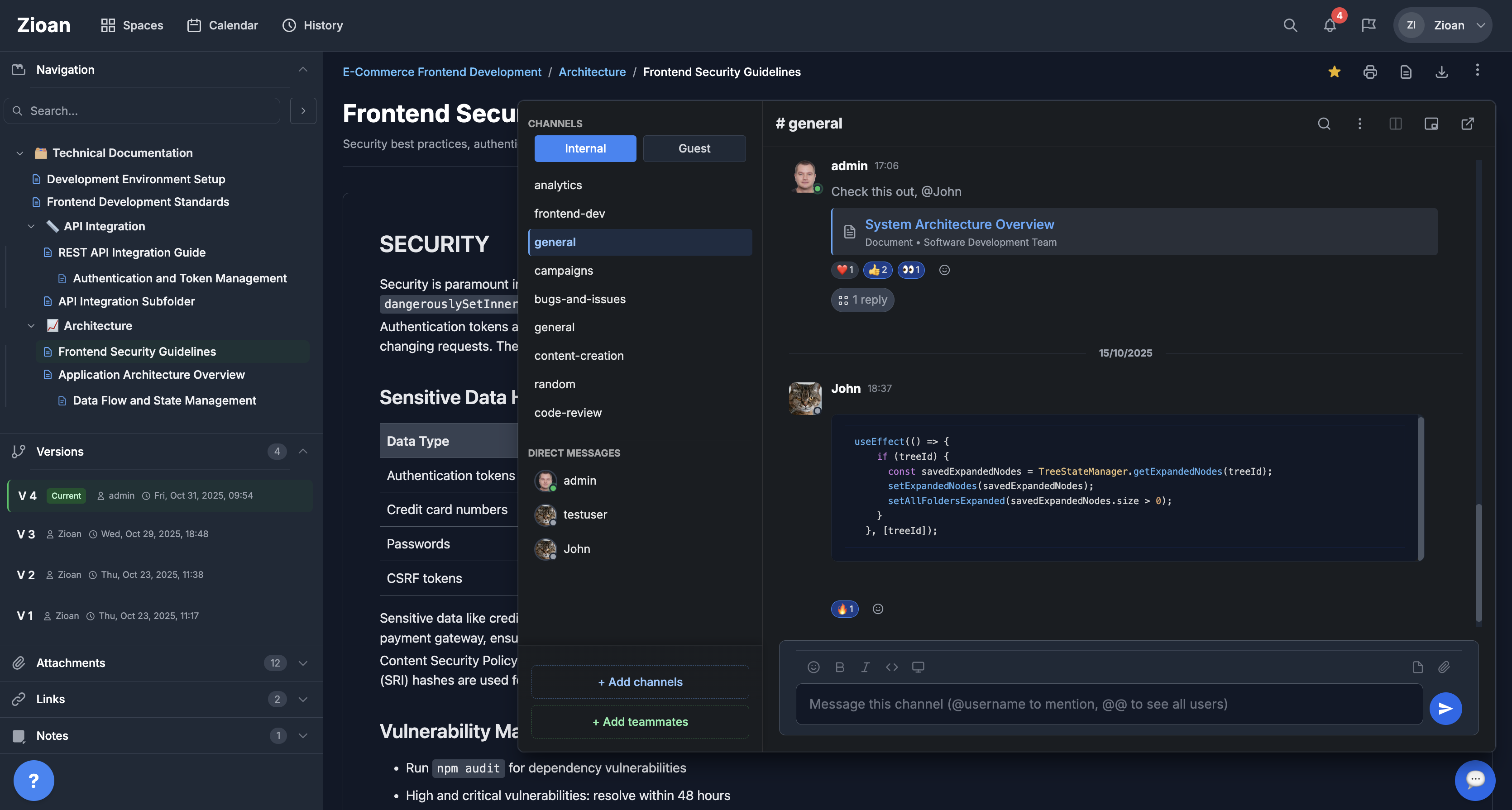Attach a file to the channel message

click(1445, 667)
